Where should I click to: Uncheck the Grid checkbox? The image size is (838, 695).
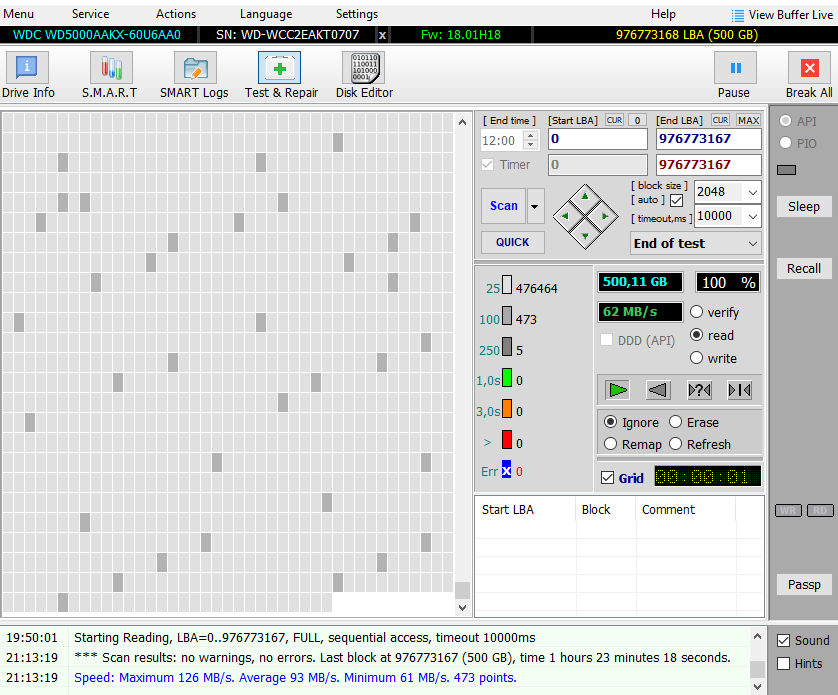[x=608, y=478]
